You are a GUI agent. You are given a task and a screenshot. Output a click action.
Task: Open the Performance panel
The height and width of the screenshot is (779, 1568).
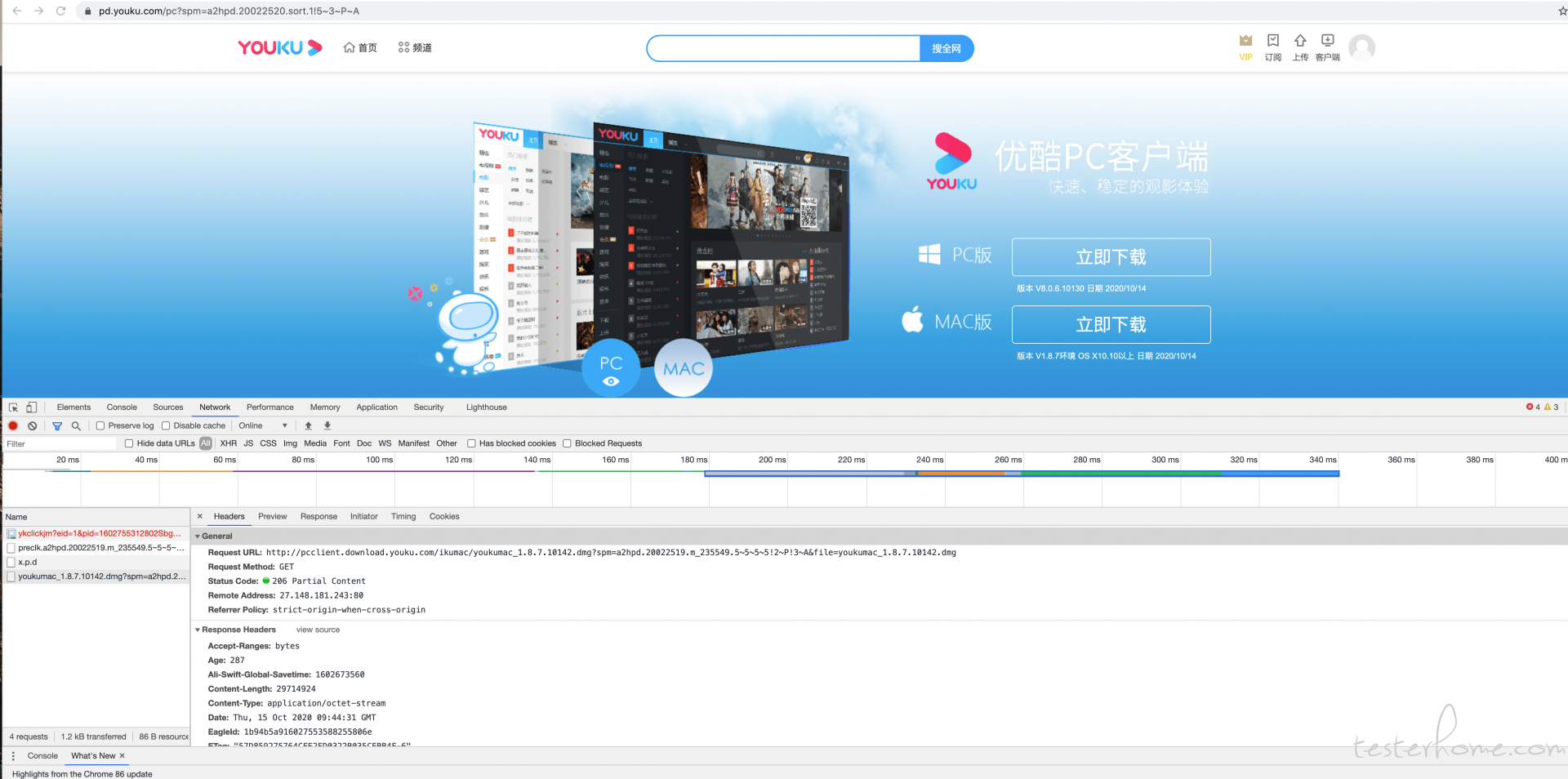click(x=270, y=407)
